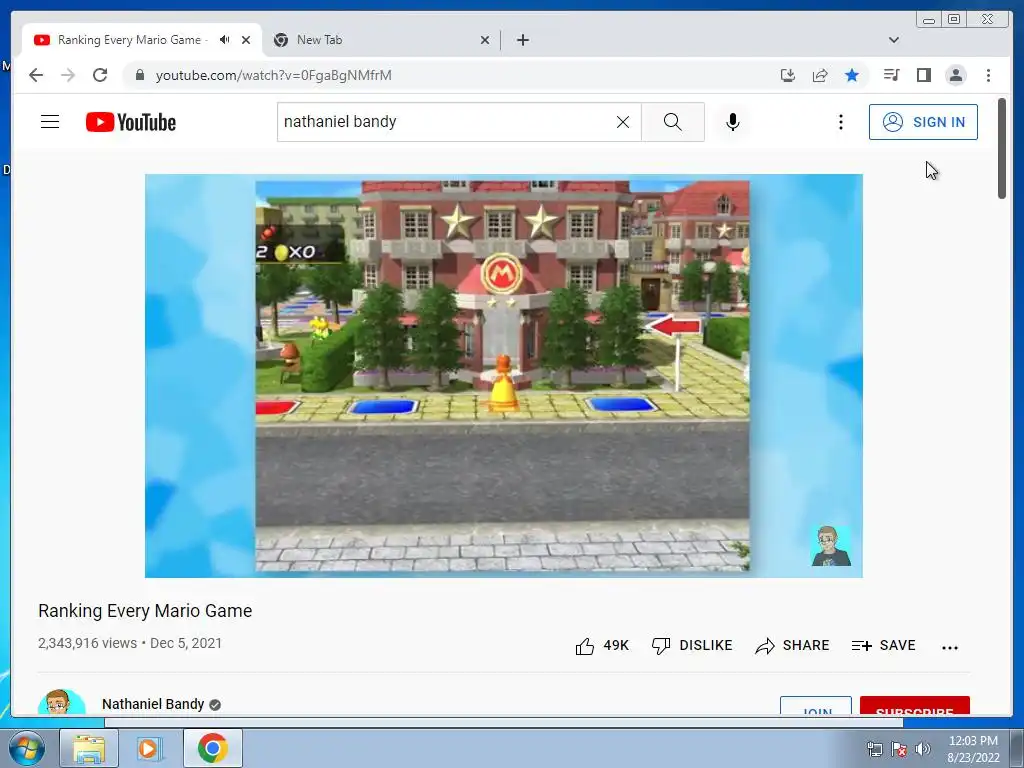
Task: Close the Ranking Every Mario Game tab
Action: click(246, 40)
